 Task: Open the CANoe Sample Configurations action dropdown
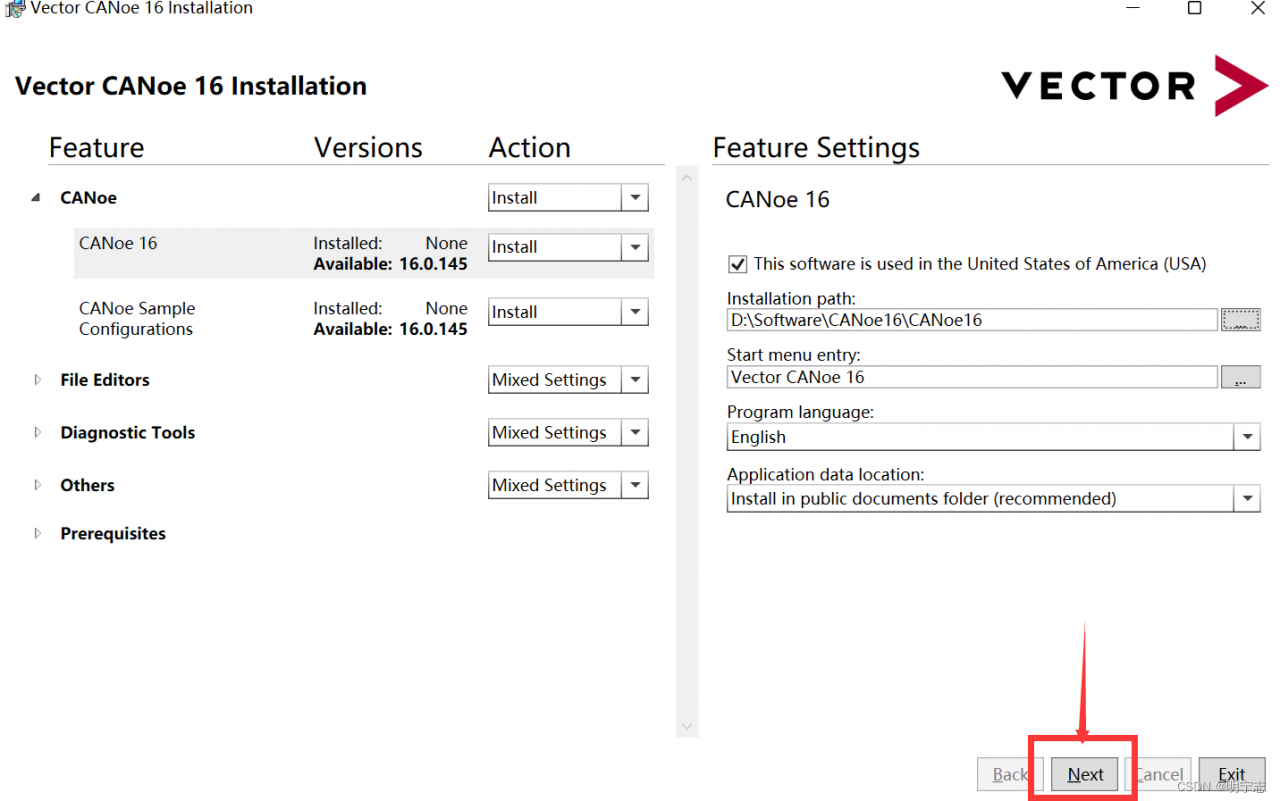click(x=635, y=312)
